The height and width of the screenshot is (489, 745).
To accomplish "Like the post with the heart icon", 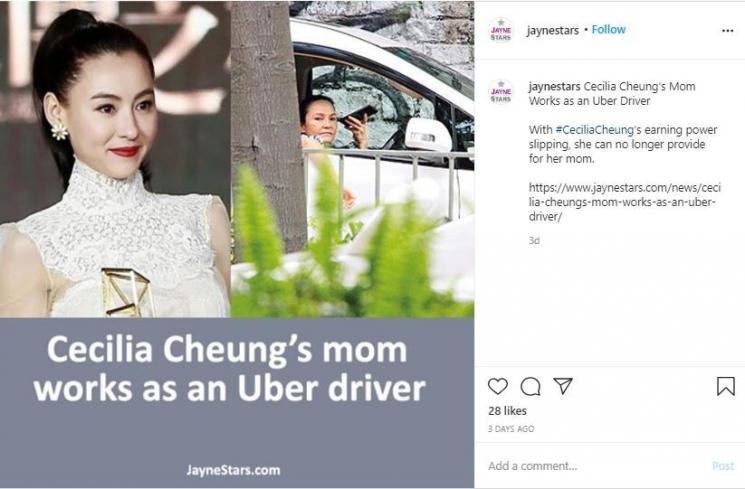I will pyautogui.click(x=497, y=386).
